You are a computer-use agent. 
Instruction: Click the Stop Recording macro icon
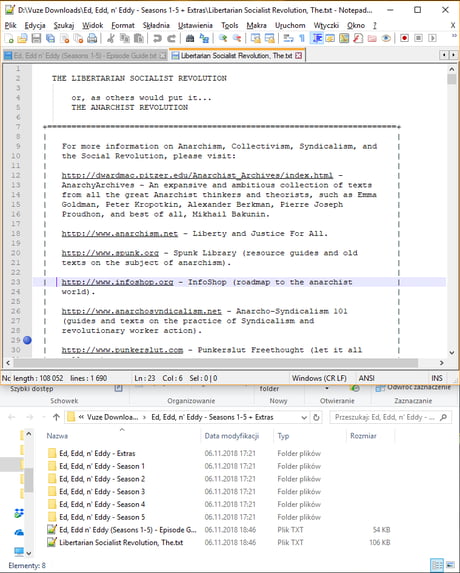point(418,38)
